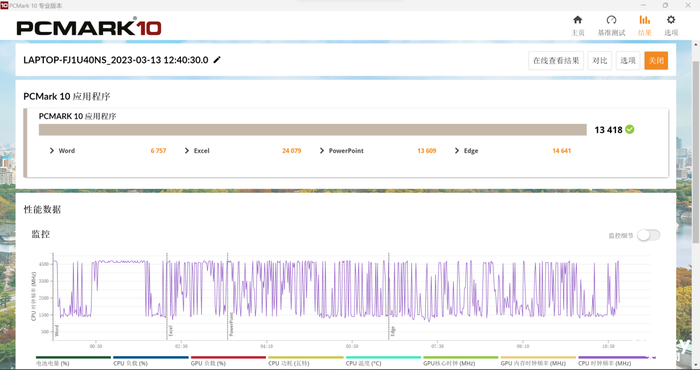Click result name LAPTOP-FJ1U40NS_2023-03-13 12:40:30.0
The image size is (700, 370).
point(116,60)
